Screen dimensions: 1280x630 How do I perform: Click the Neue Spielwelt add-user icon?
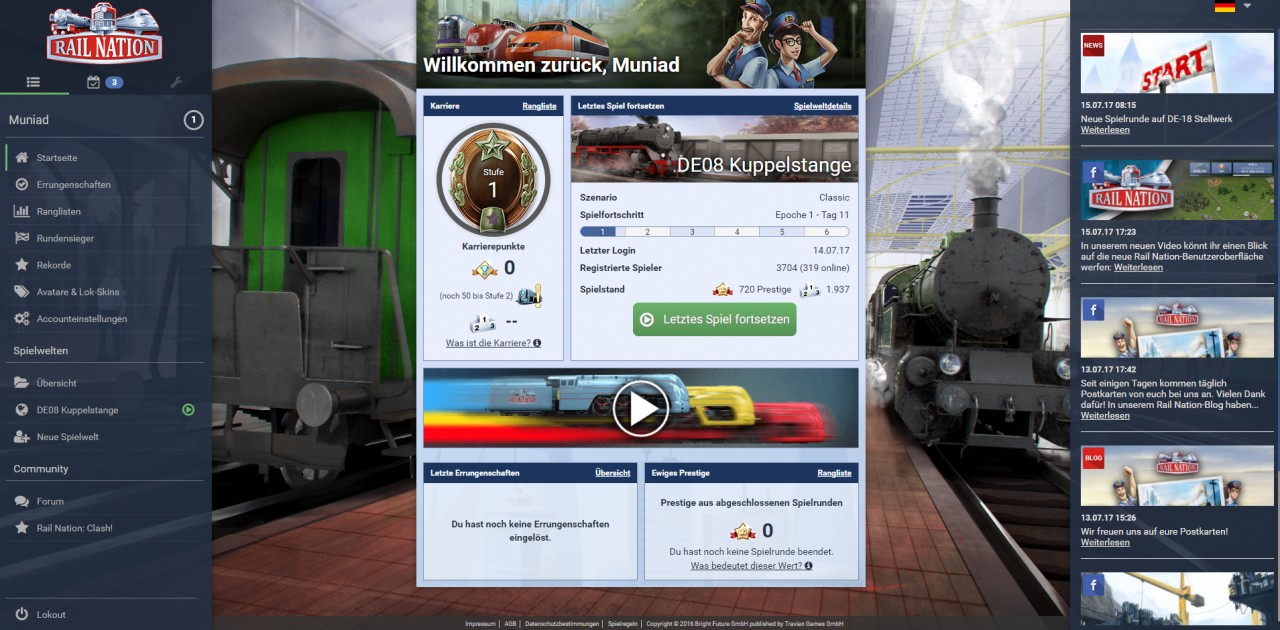coord(21,437)
